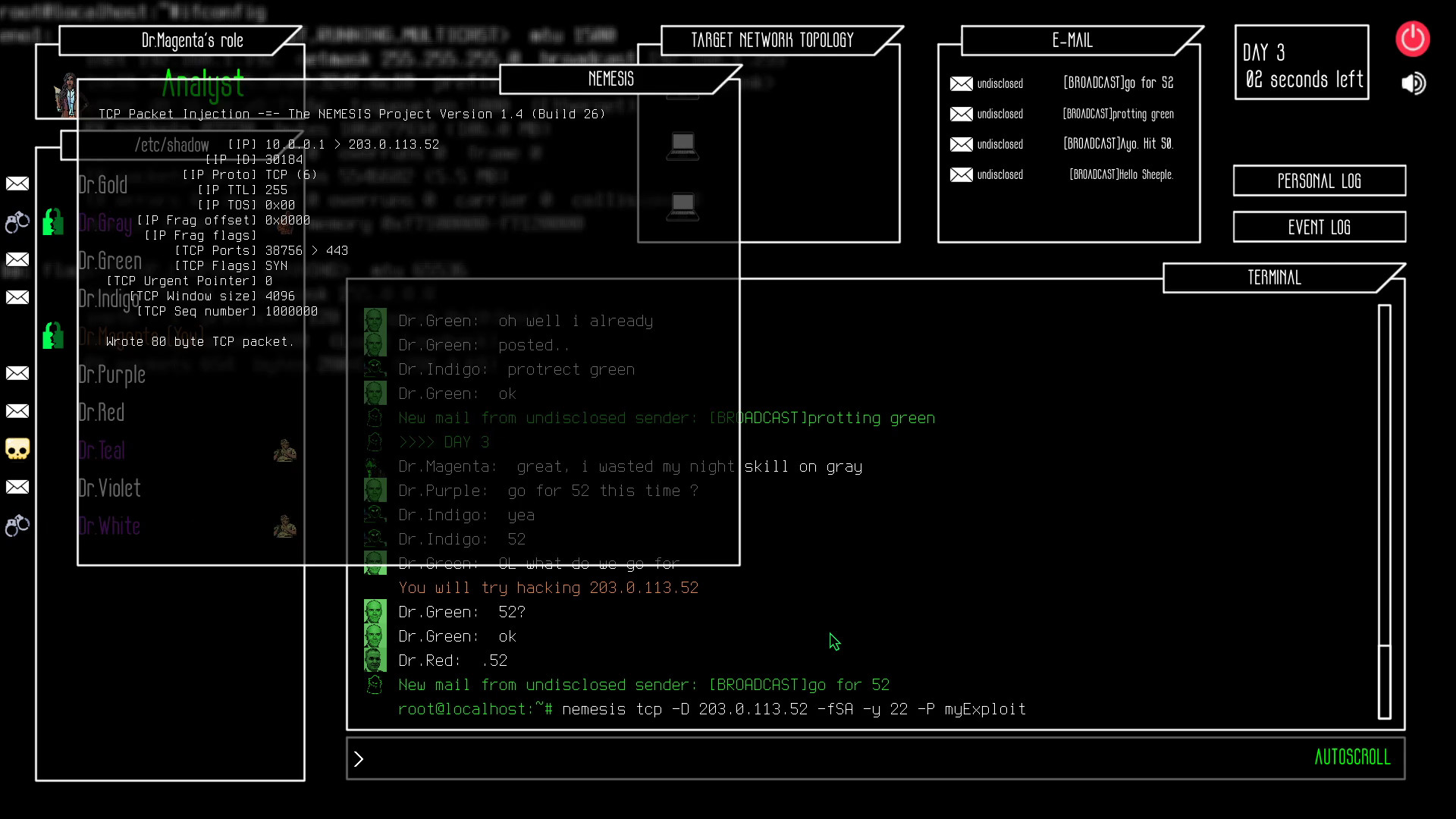Toggle the green lock next to Dr.Gray

[x=52, y=221]
